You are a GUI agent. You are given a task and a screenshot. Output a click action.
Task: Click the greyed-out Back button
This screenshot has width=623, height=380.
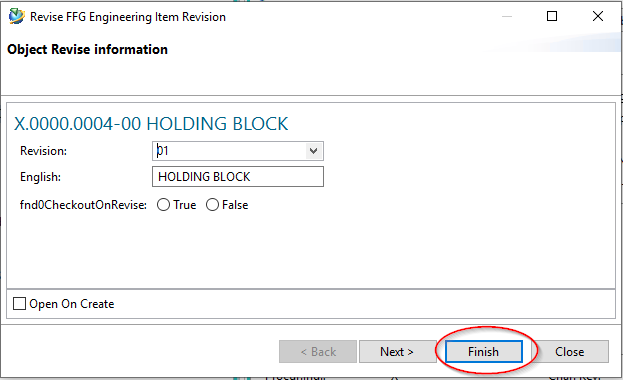point(318,352)
